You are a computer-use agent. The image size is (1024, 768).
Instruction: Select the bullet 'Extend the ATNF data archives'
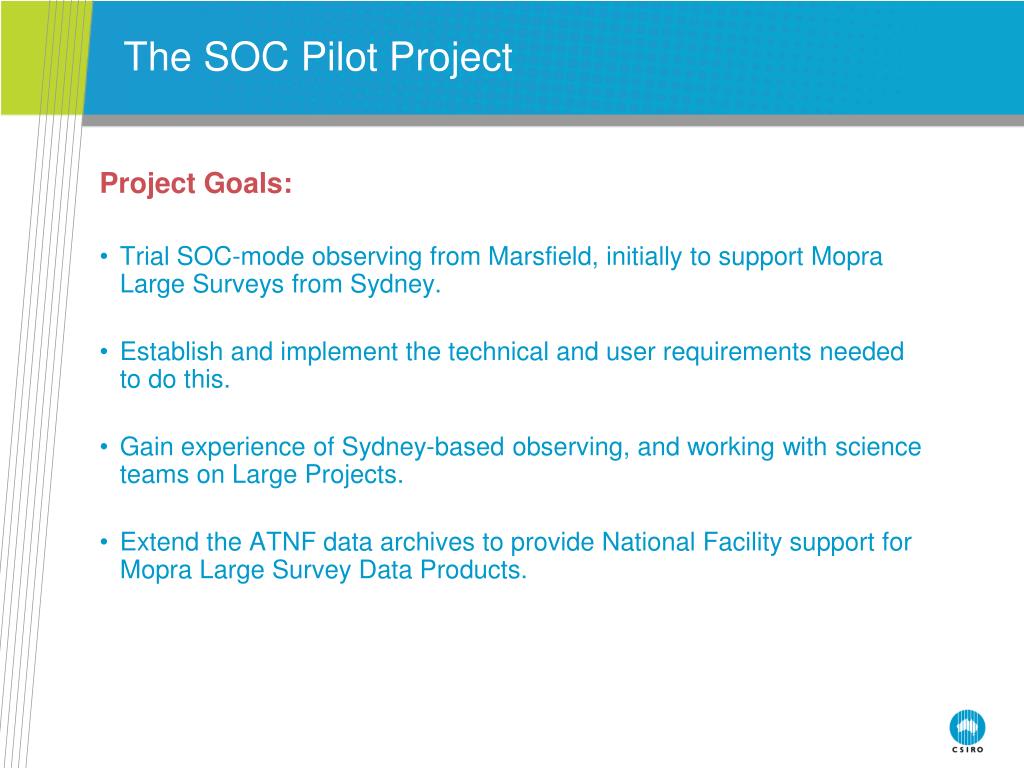(506, 556)
